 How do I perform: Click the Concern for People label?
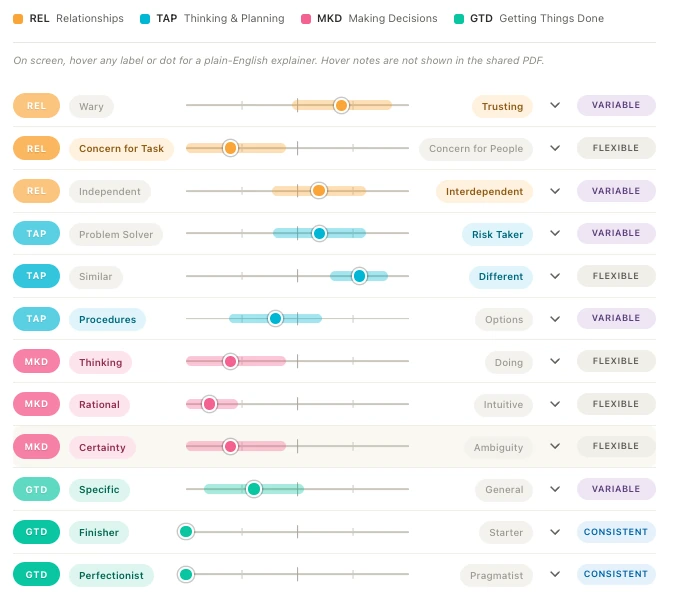(x=476, y=149)
